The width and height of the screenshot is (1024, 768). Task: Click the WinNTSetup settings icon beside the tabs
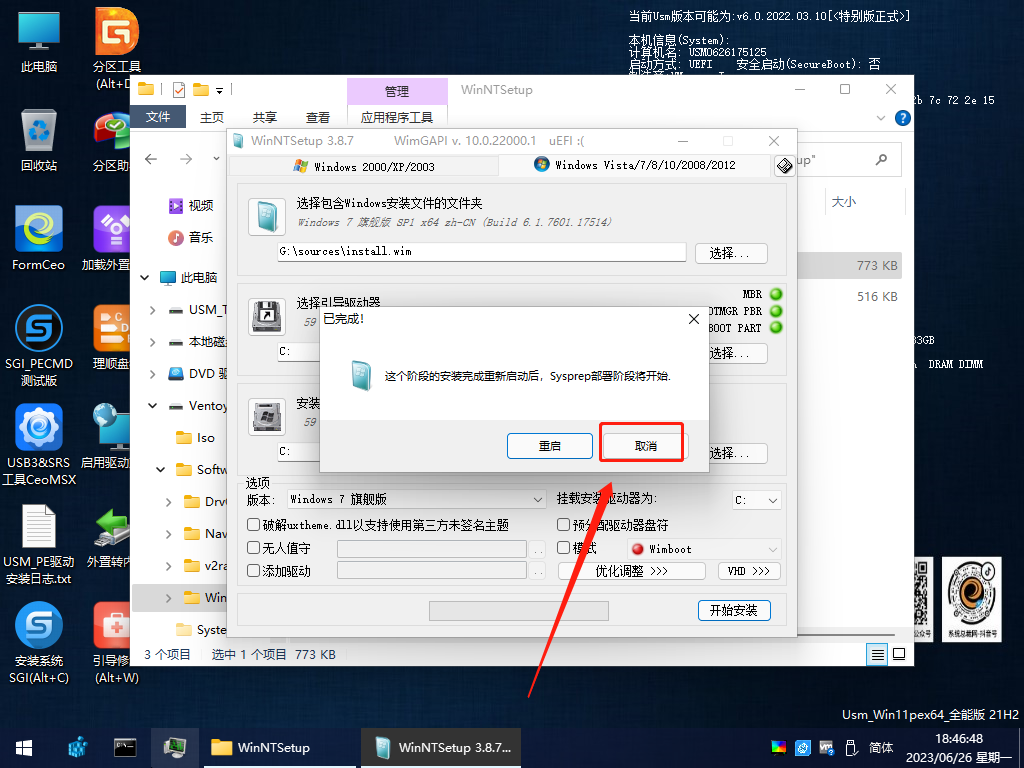coord(784,166)
